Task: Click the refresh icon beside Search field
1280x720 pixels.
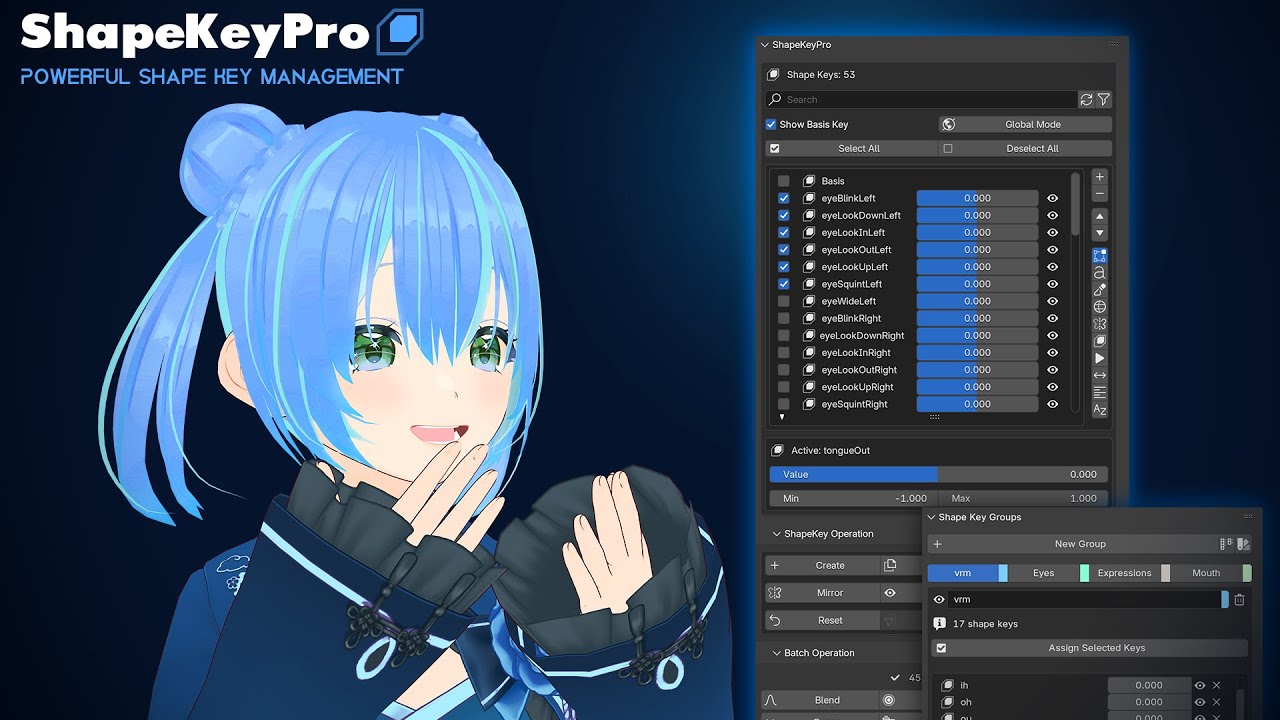Action: coord(1086,99)
